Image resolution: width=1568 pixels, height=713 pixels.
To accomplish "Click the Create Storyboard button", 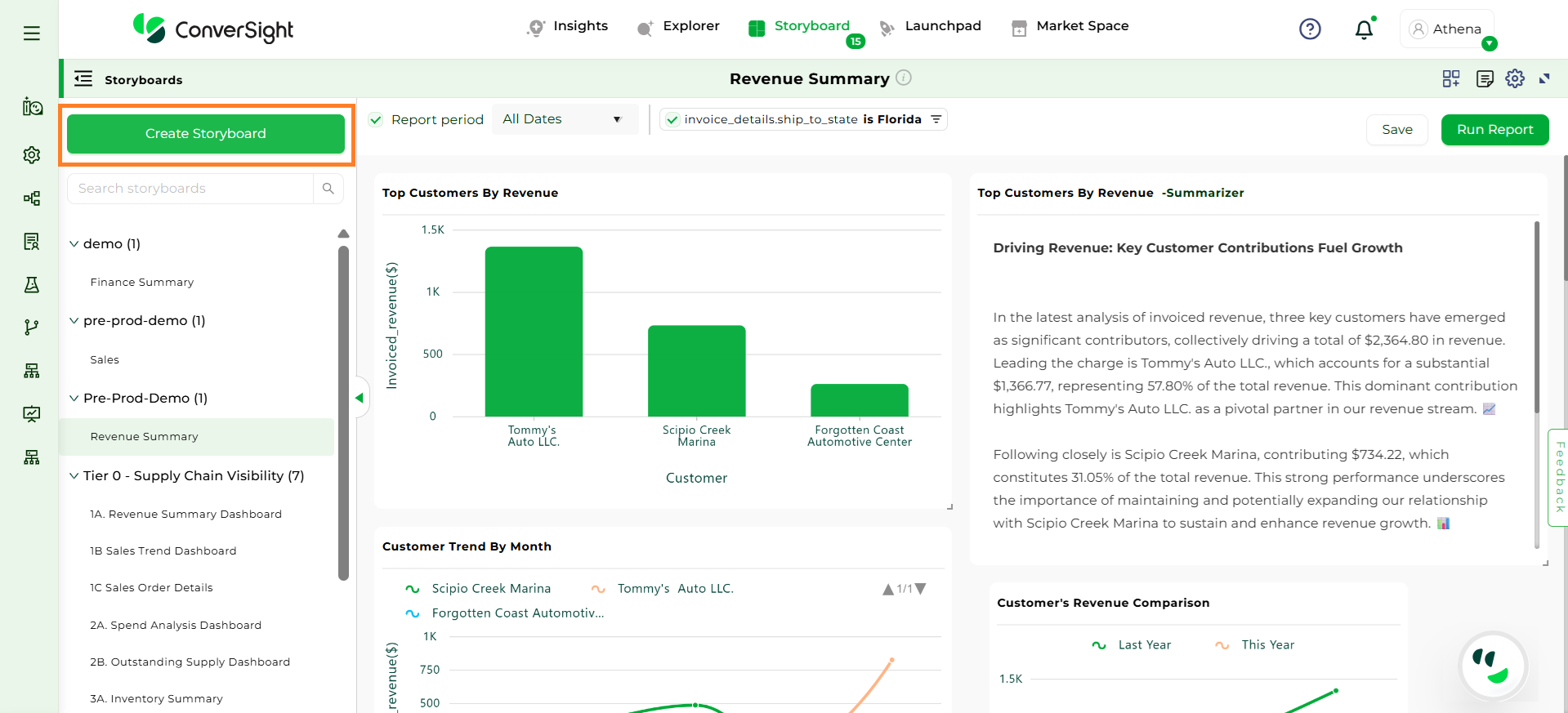I will 206,134.
